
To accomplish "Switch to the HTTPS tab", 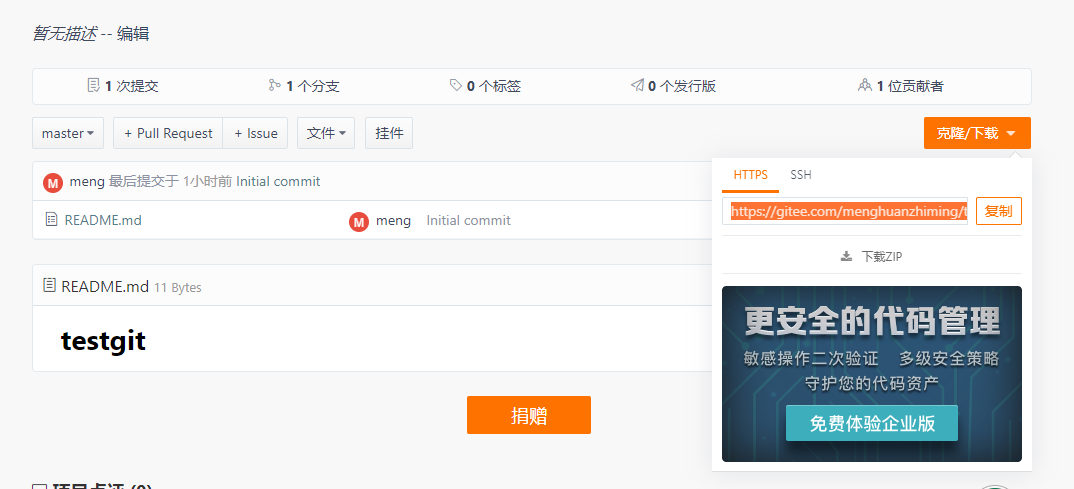I will click(750, 175).
